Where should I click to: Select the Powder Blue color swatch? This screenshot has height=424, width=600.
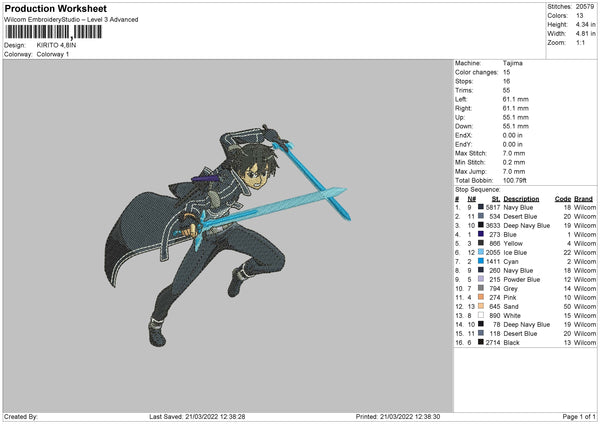pyautogui.click(x=481, y=279)
